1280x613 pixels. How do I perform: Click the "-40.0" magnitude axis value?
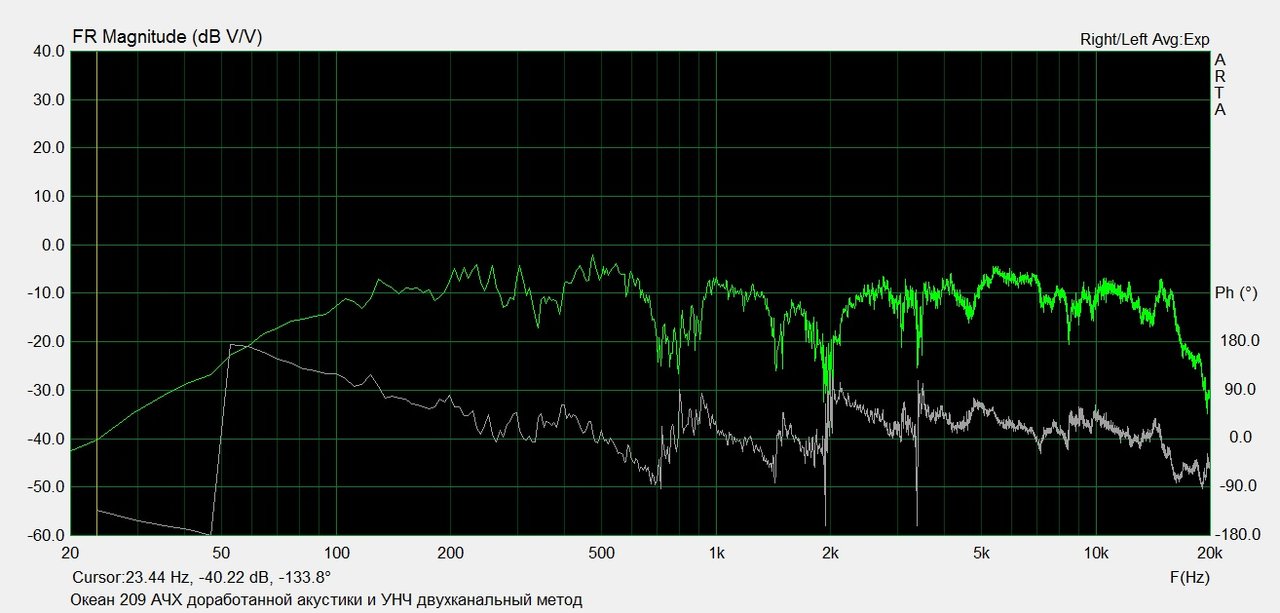45,439
